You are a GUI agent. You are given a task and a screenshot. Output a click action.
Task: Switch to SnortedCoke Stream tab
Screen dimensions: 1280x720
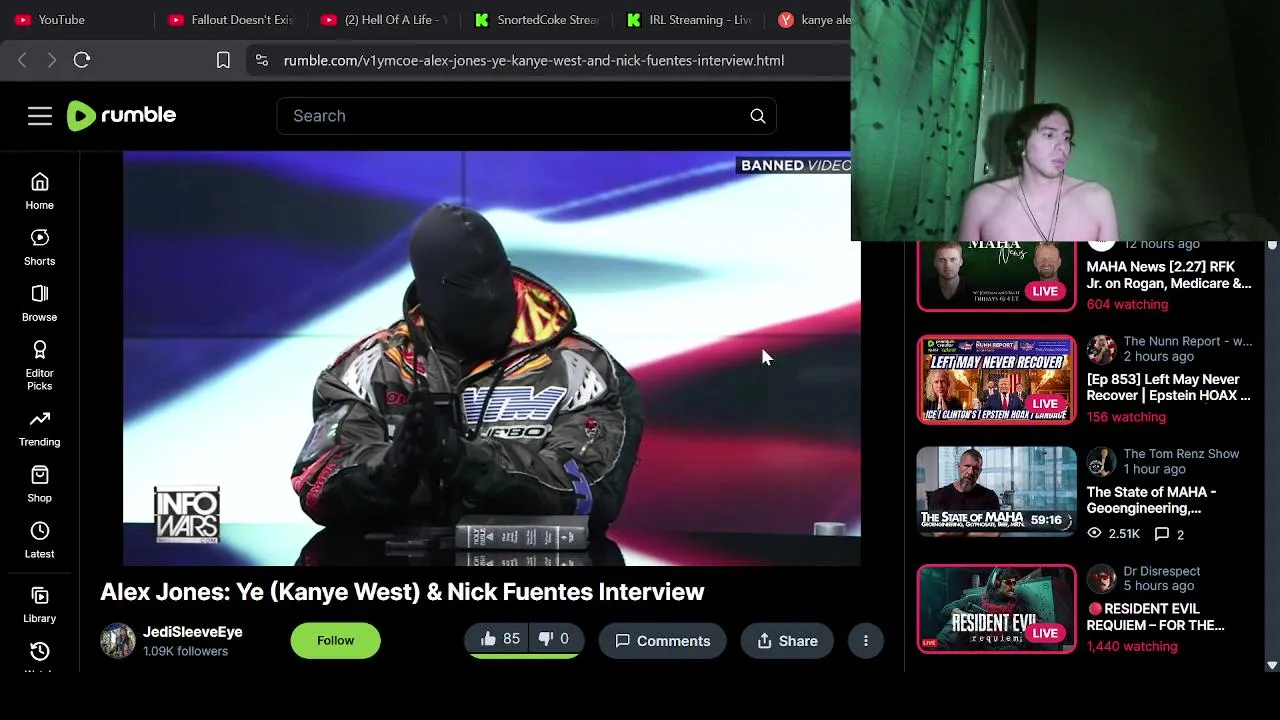tap(536, 19)
